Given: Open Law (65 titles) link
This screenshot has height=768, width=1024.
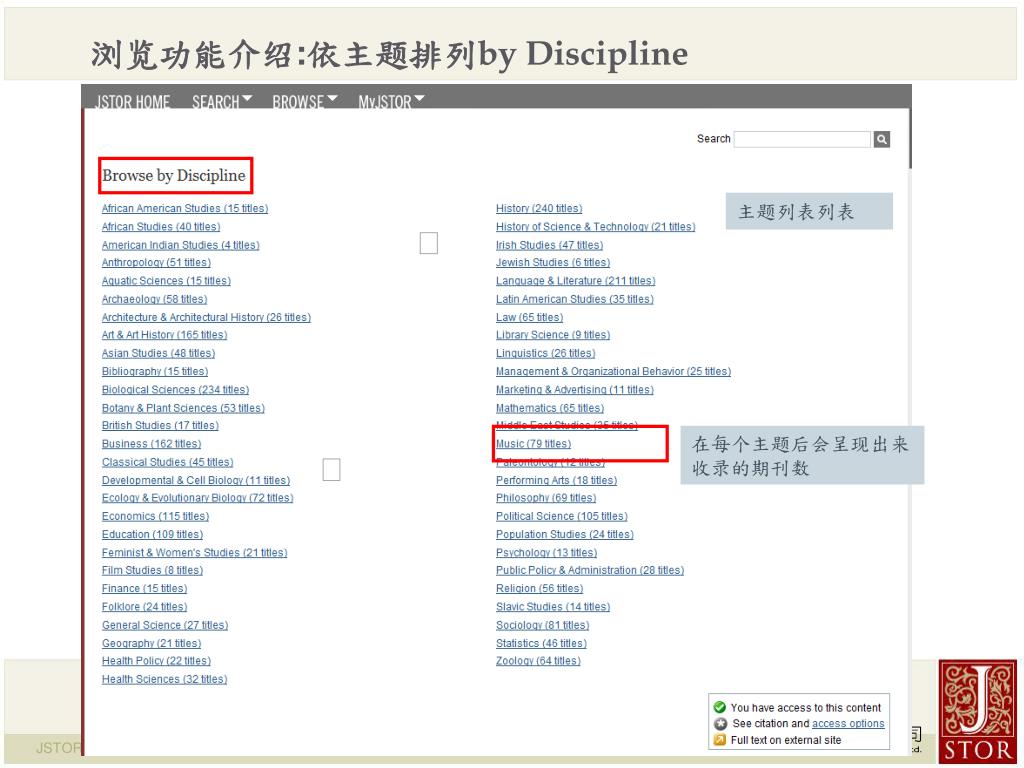Looking at the screenshot, I should (x=529, y=317).
